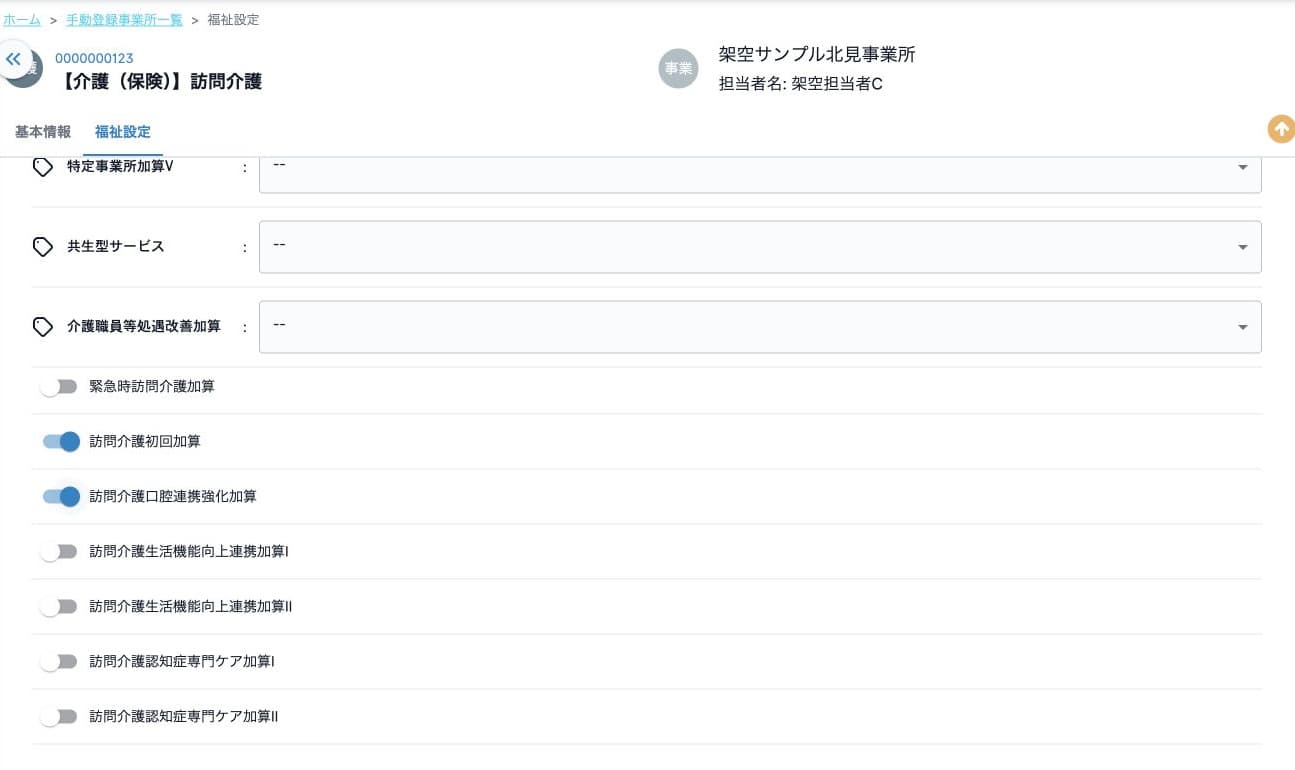Click the 特定事業所加算Ⅴ field label
1295x770 pixels.
pos(120,167)
